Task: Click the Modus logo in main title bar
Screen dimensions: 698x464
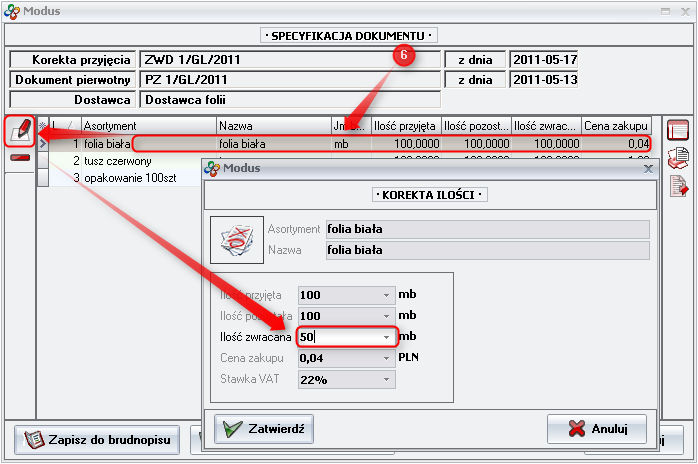Action: (x=12, y=11)
